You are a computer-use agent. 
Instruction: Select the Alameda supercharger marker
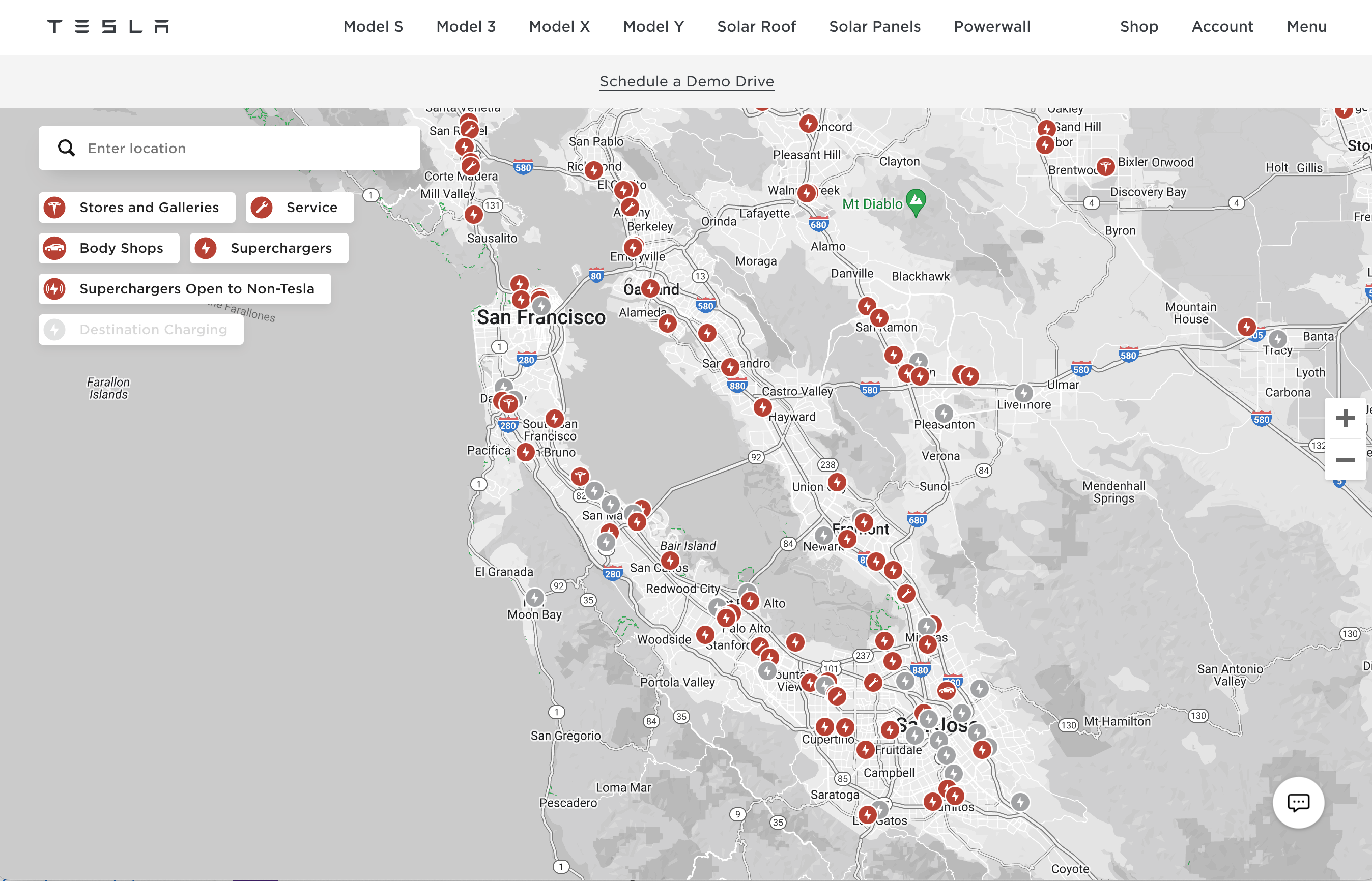667,323
